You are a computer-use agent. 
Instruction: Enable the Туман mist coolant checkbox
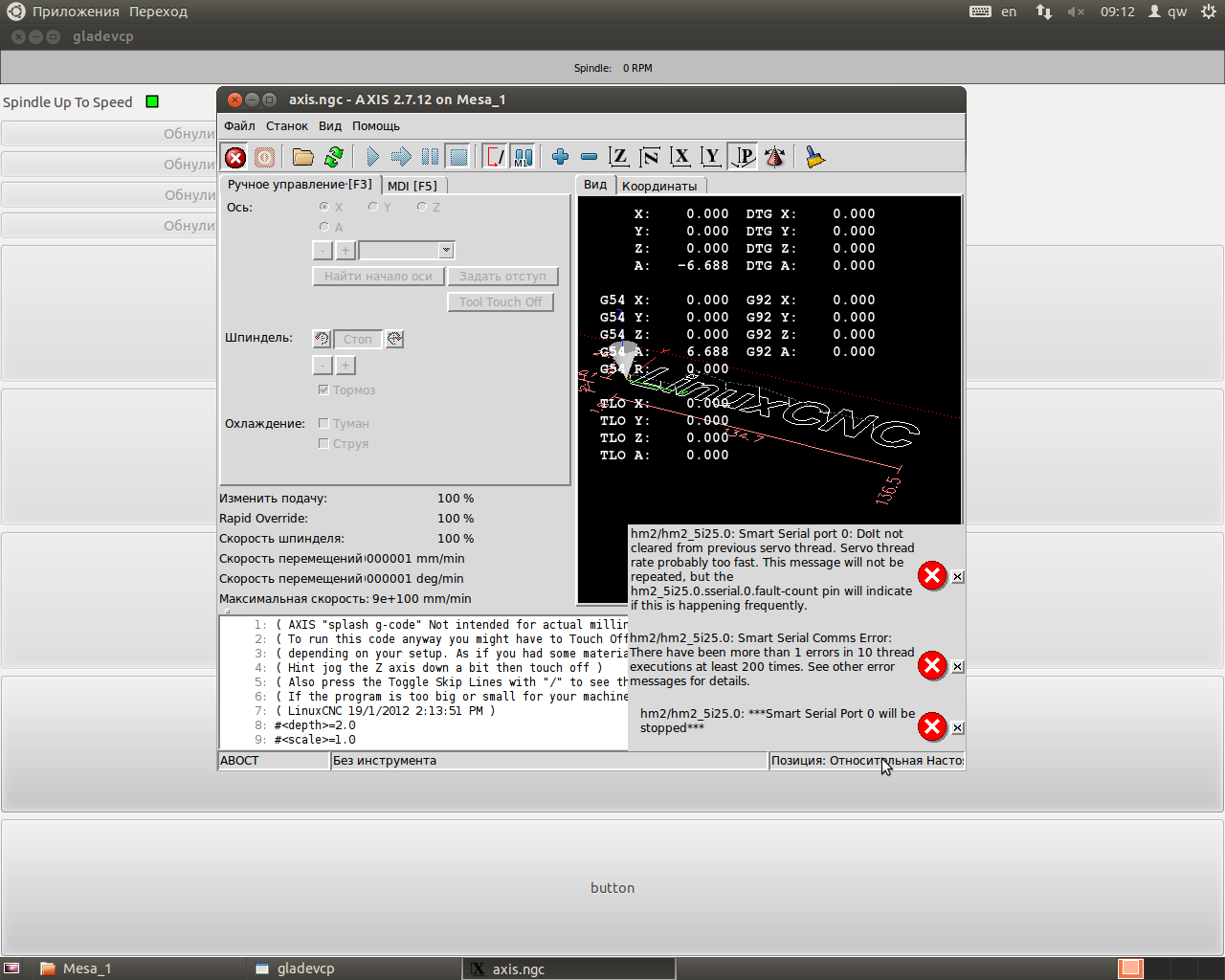pyautogui.click(x=323, y=423)
